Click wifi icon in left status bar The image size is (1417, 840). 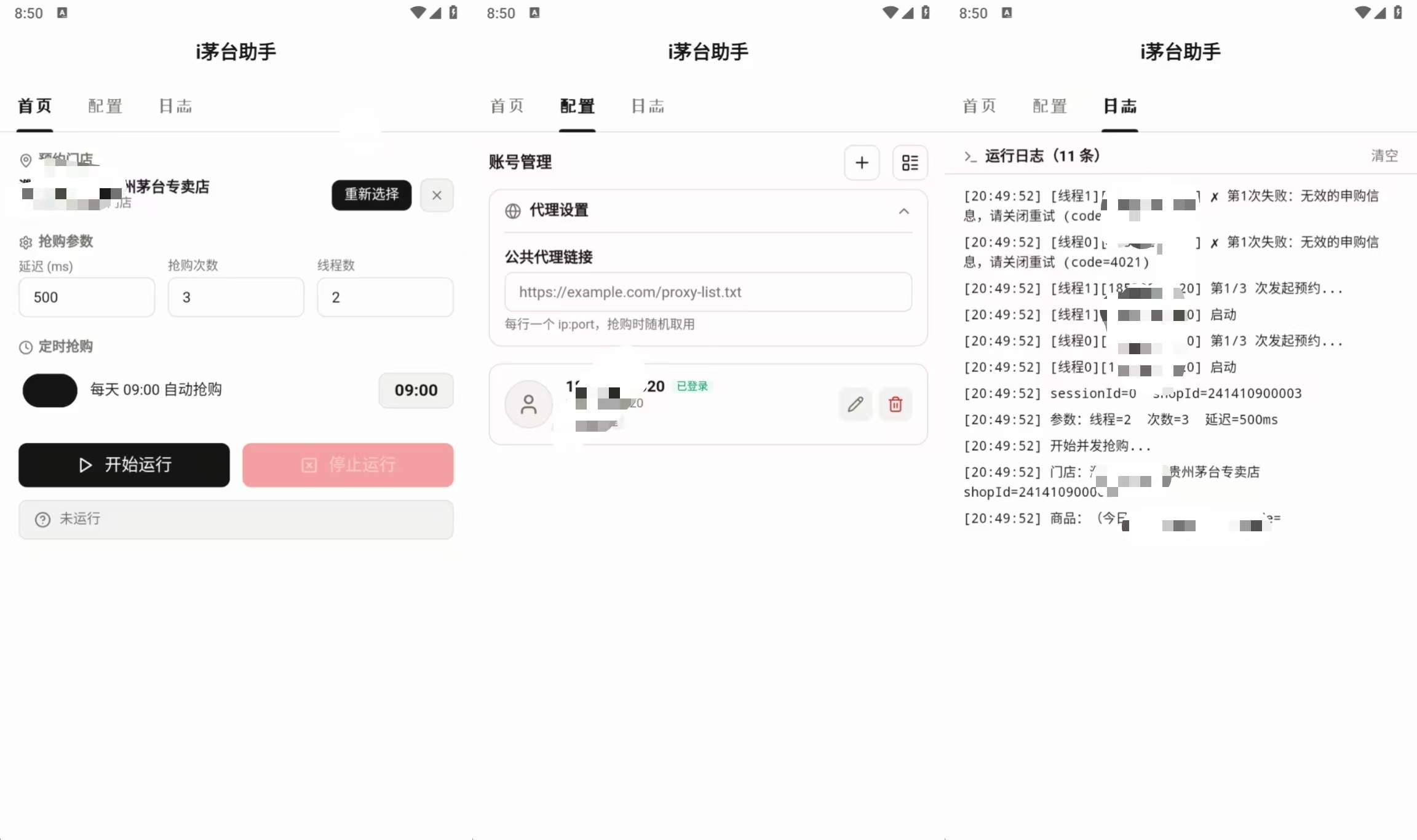[x=418, y=13]
